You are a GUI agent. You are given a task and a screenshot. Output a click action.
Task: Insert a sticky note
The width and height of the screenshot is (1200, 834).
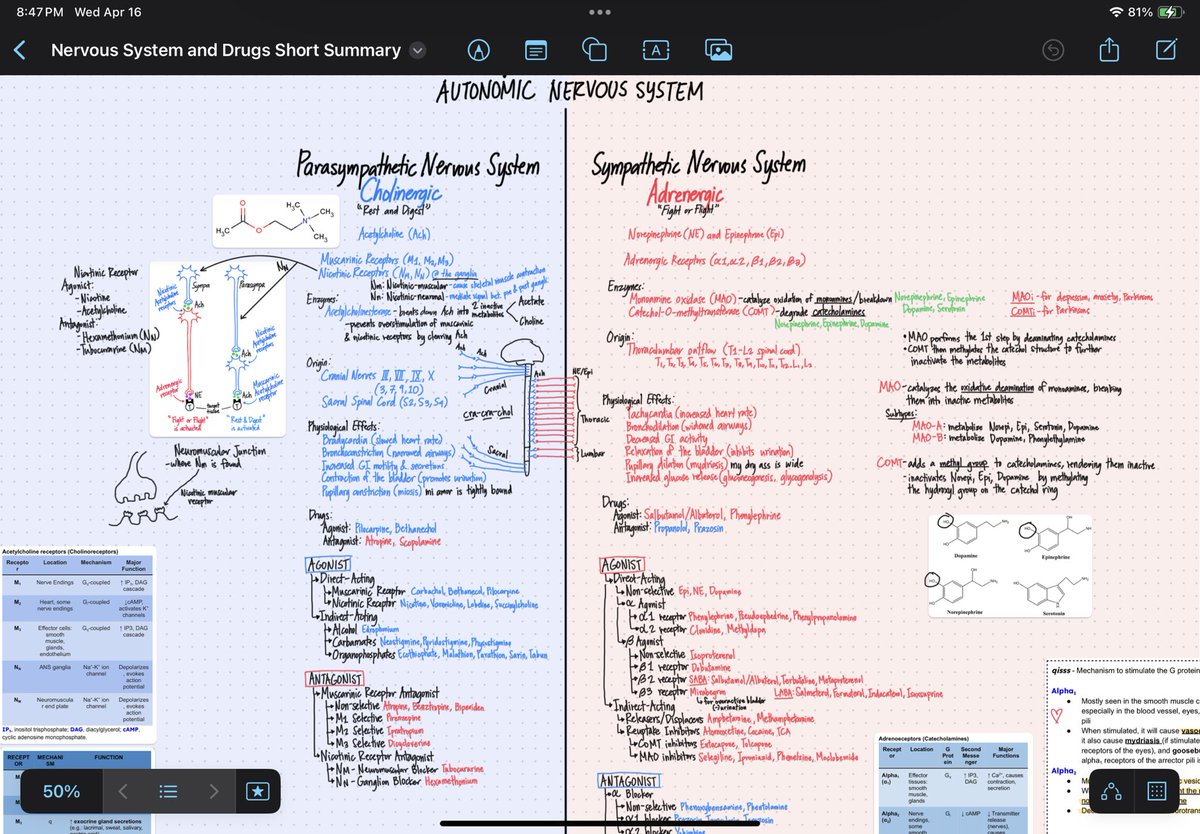click(536, 49)
